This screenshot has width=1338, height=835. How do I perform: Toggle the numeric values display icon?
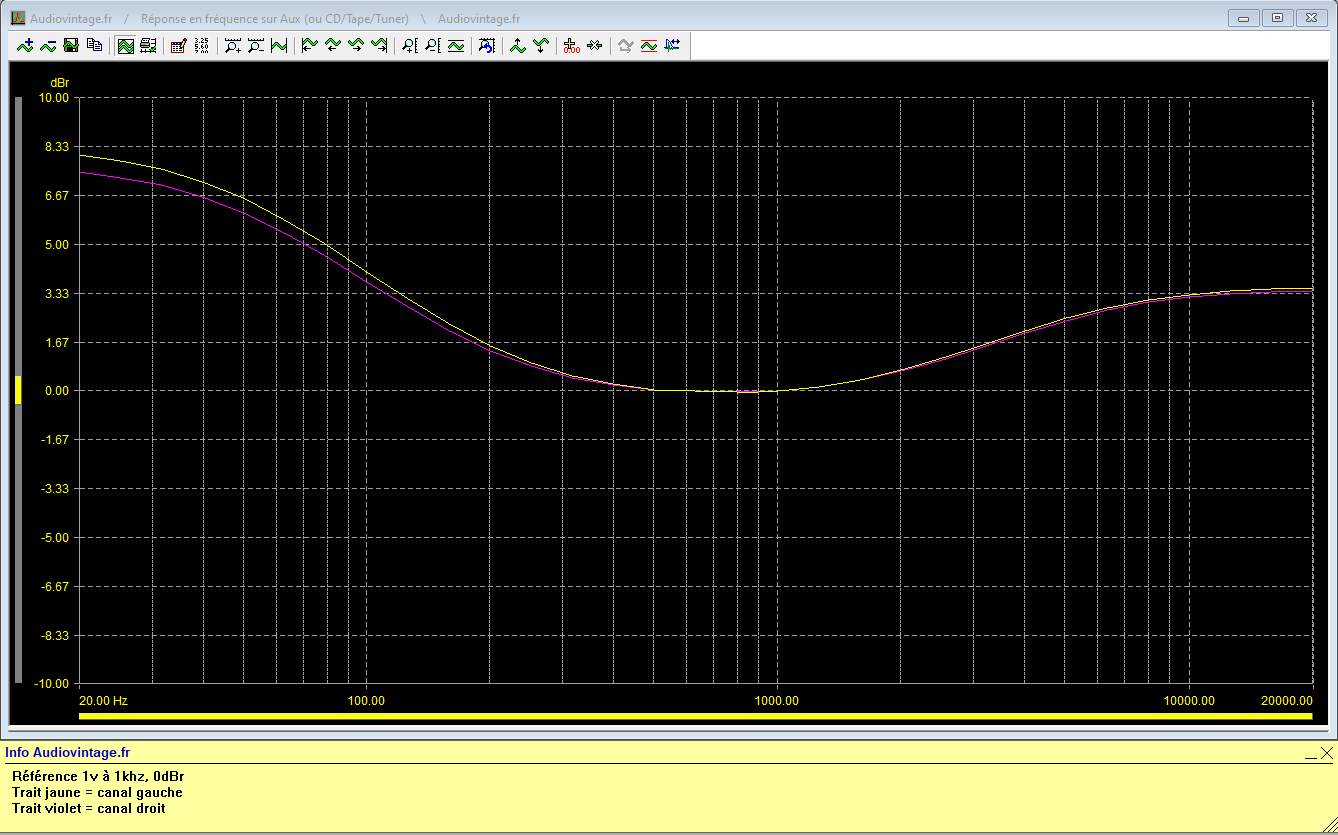pos(202,45)
